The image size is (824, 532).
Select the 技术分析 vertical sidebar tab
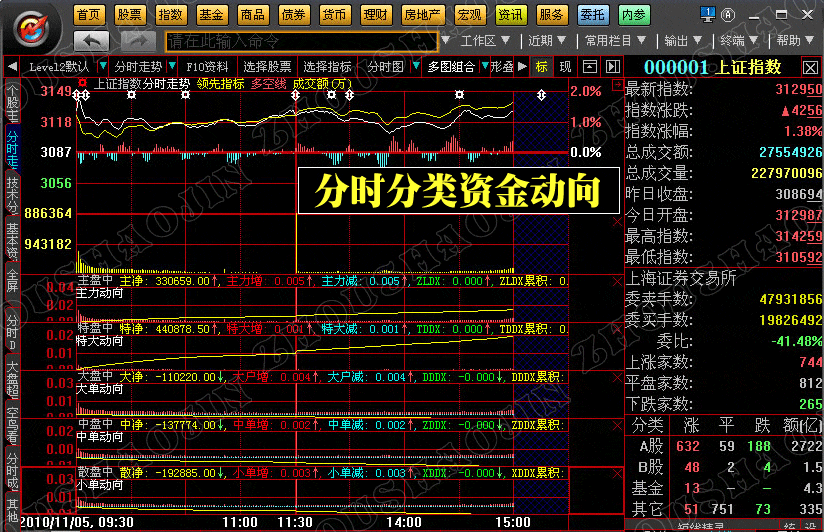coord(12,193)
